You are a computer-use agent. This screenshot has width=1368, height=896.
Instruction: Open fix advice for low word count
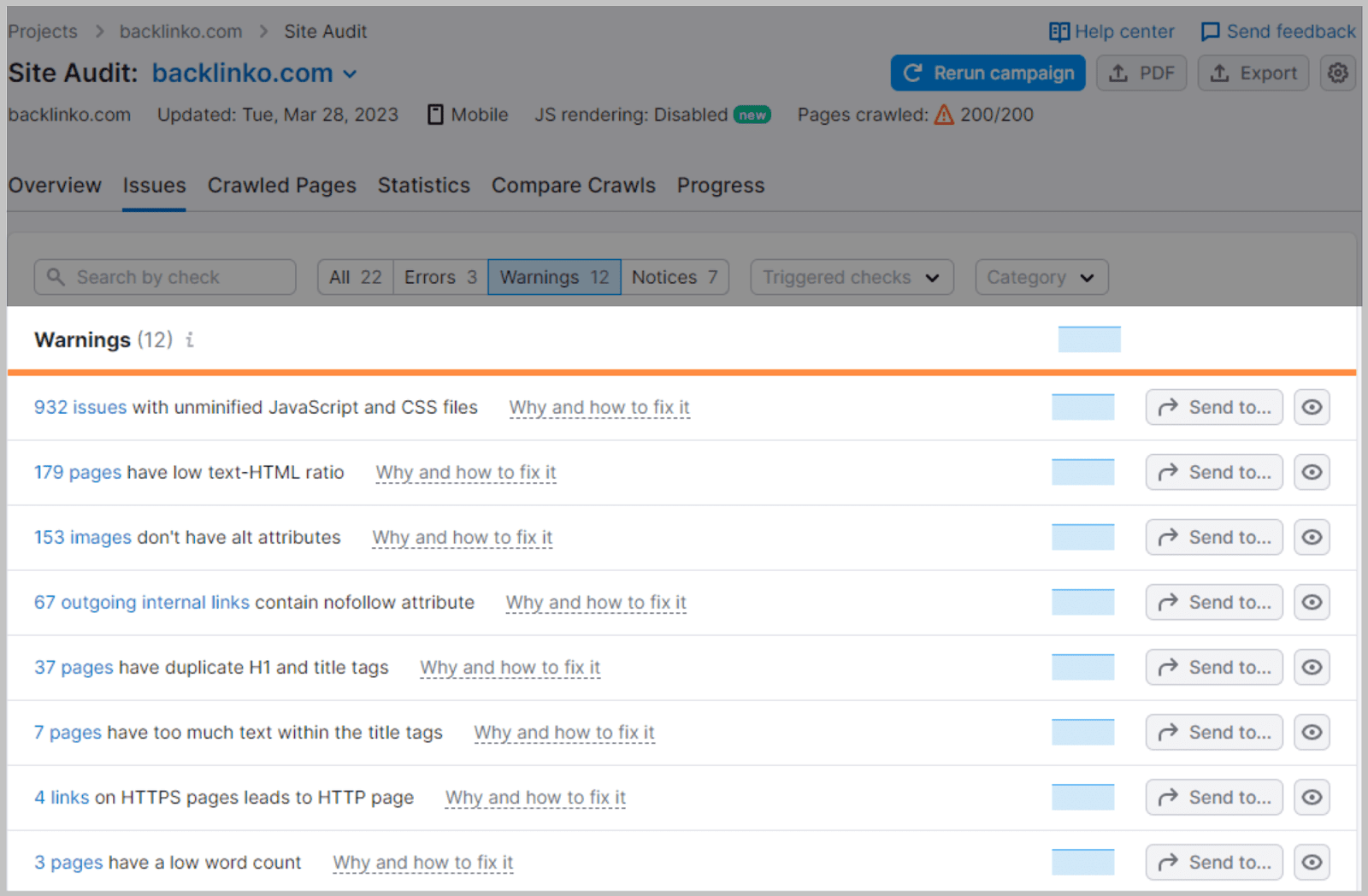[423, 862]
